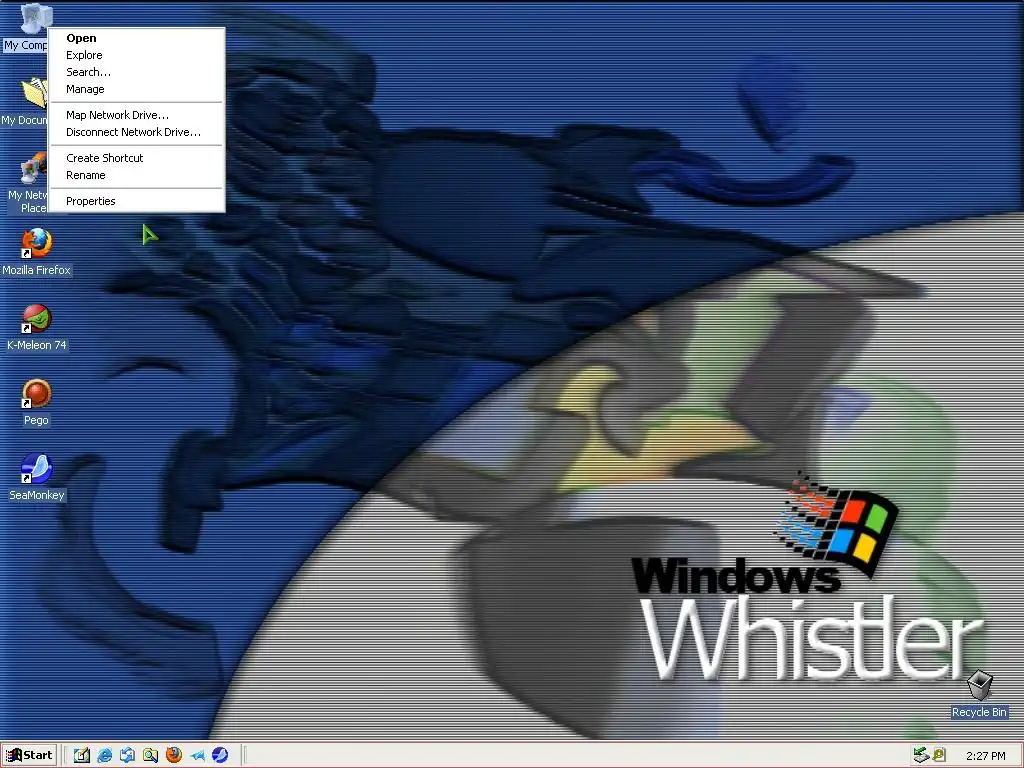Viewport: 1024px width, 768px height.
Task: Click the yellow key tray icon
Action: tap(939, 756)
